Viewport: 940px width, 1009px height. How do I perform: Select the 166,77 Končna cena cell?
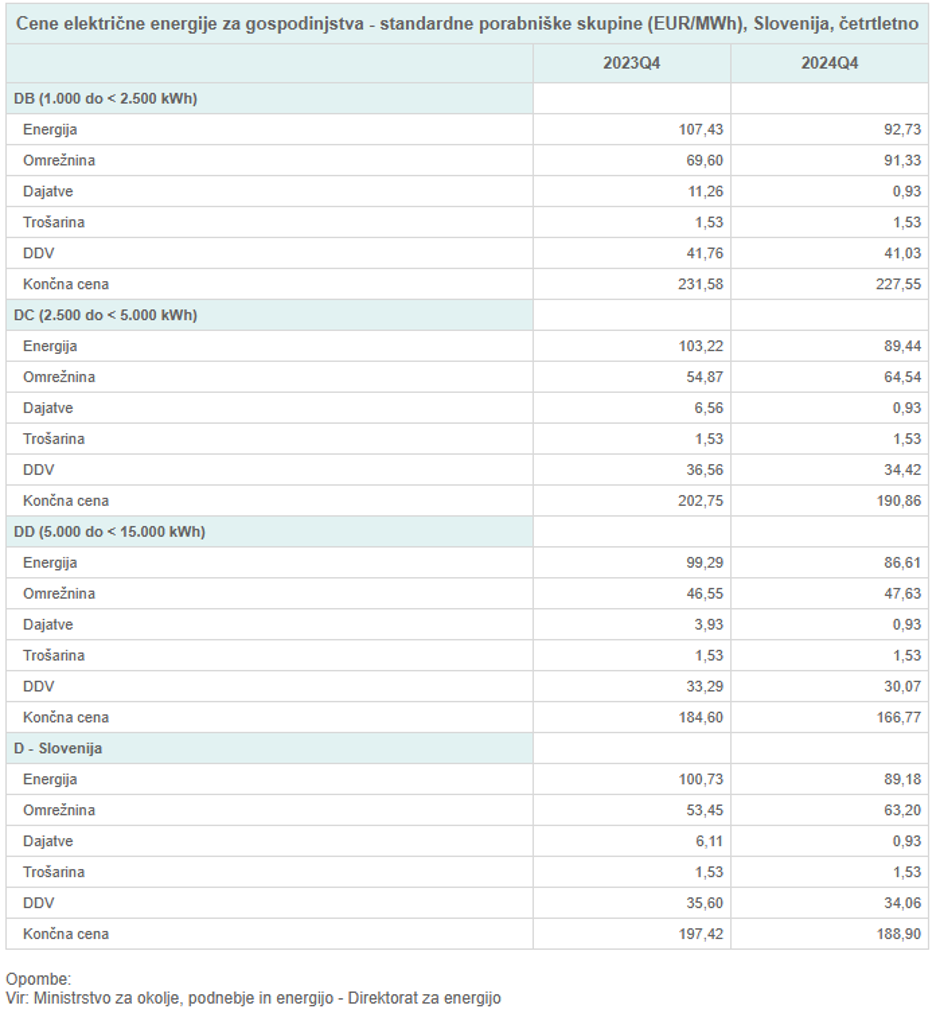tap(899, 717)
